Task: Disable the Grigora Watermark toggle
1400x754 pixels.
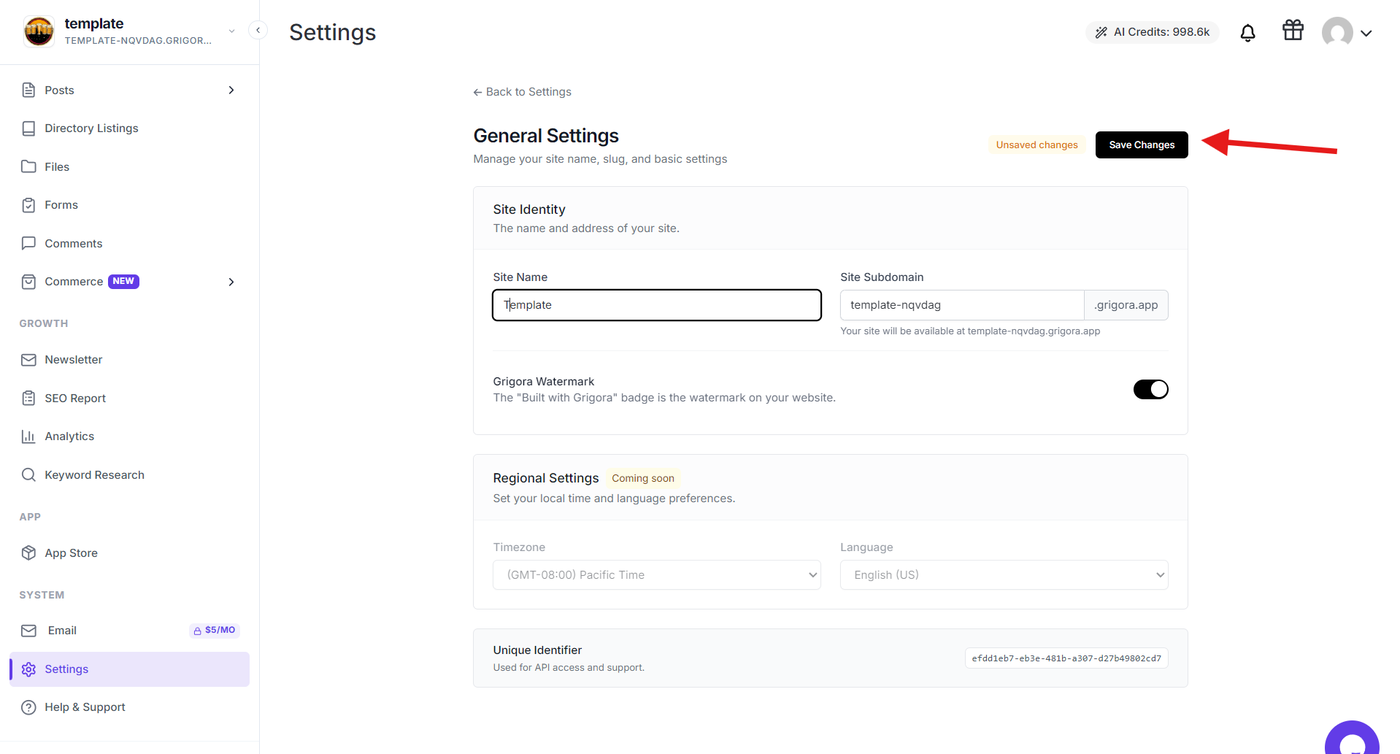Action: point(1150,389)
